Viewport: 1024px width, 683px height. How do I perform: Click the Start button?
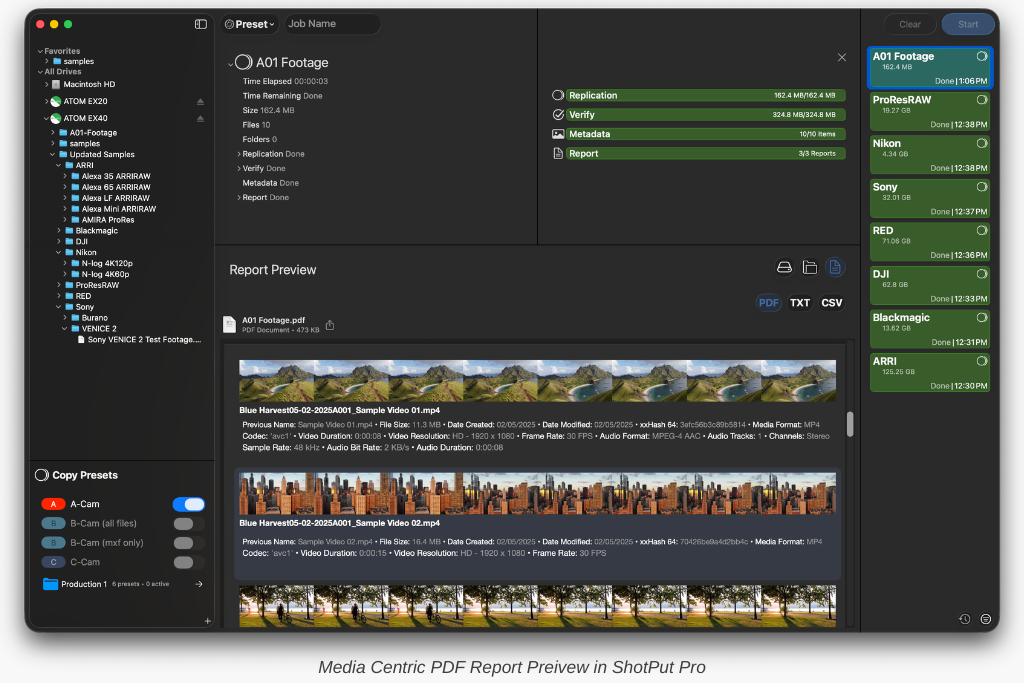pyautogui.click(x=968, y=24)
